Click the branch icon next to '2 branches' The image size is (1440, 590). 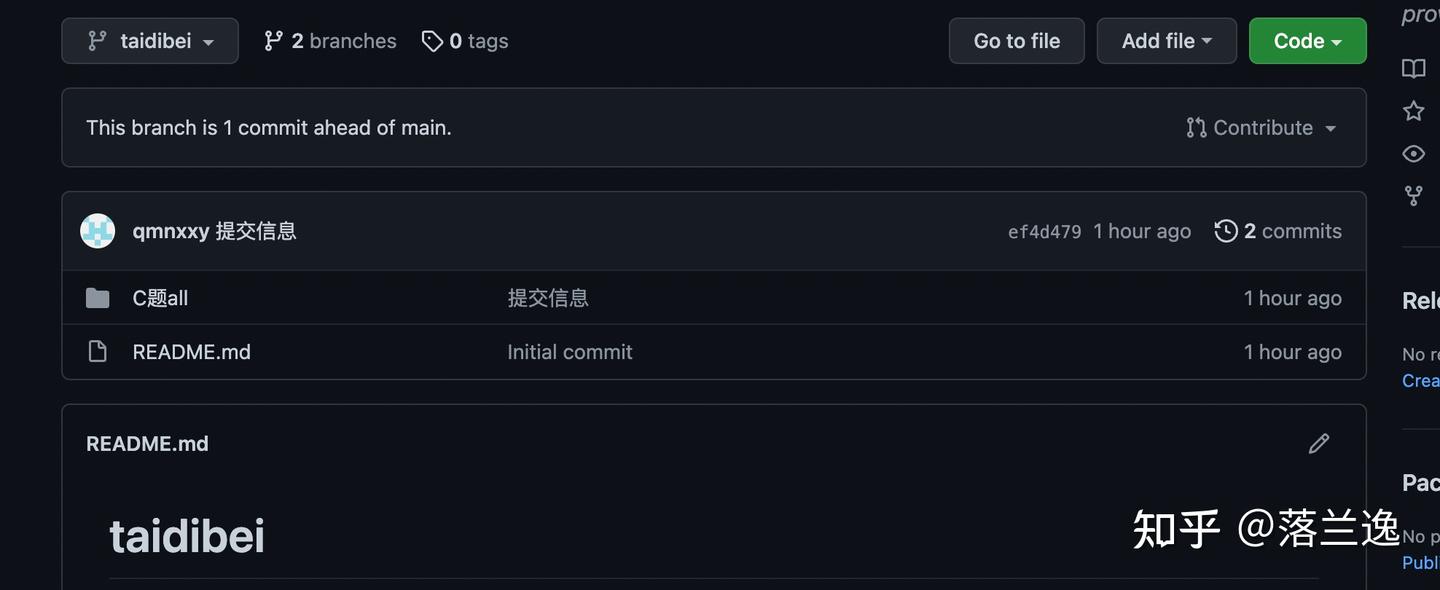pos(273,40)
